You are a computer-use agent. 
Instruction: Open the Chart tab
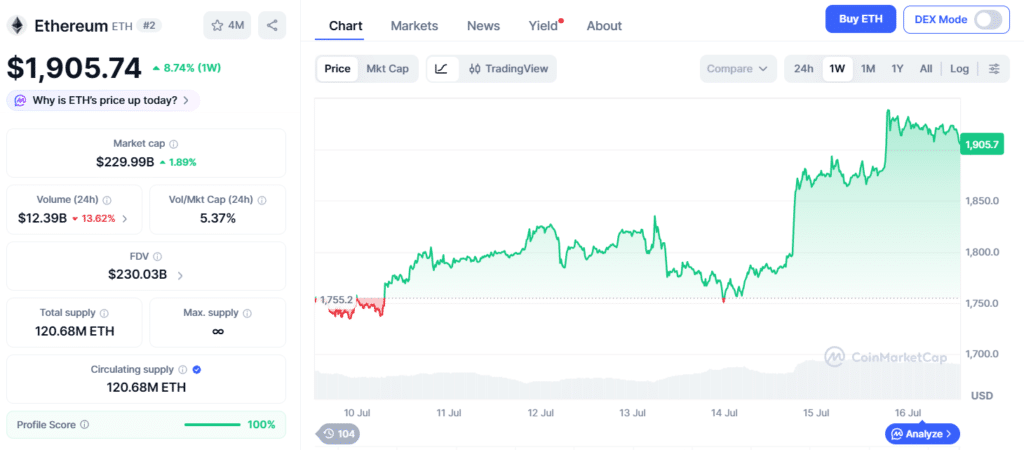(x=345, y=26)
